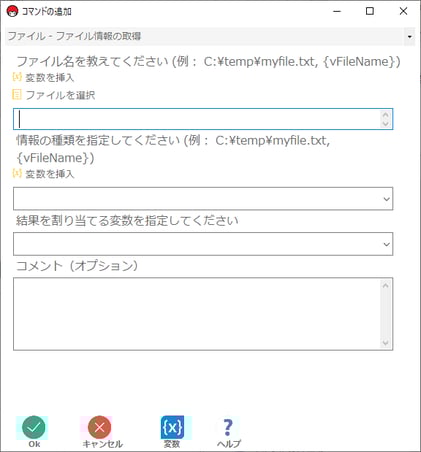This screenshot has height=452, width=421.
Task: Expand the ファイル情報の取得 command dropdown
Action: pyautogui.click(x=409, y=36)
